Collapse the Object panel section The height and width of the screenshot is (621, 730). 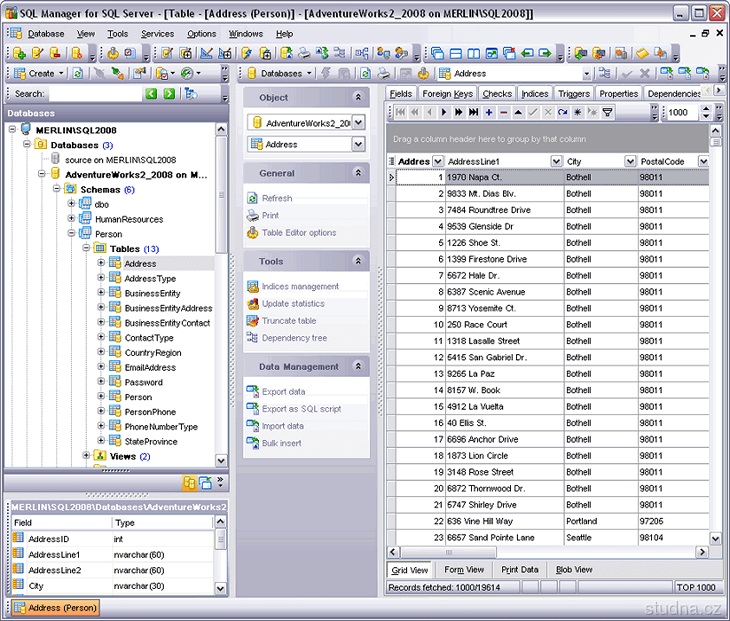click(x=358, y=98)
